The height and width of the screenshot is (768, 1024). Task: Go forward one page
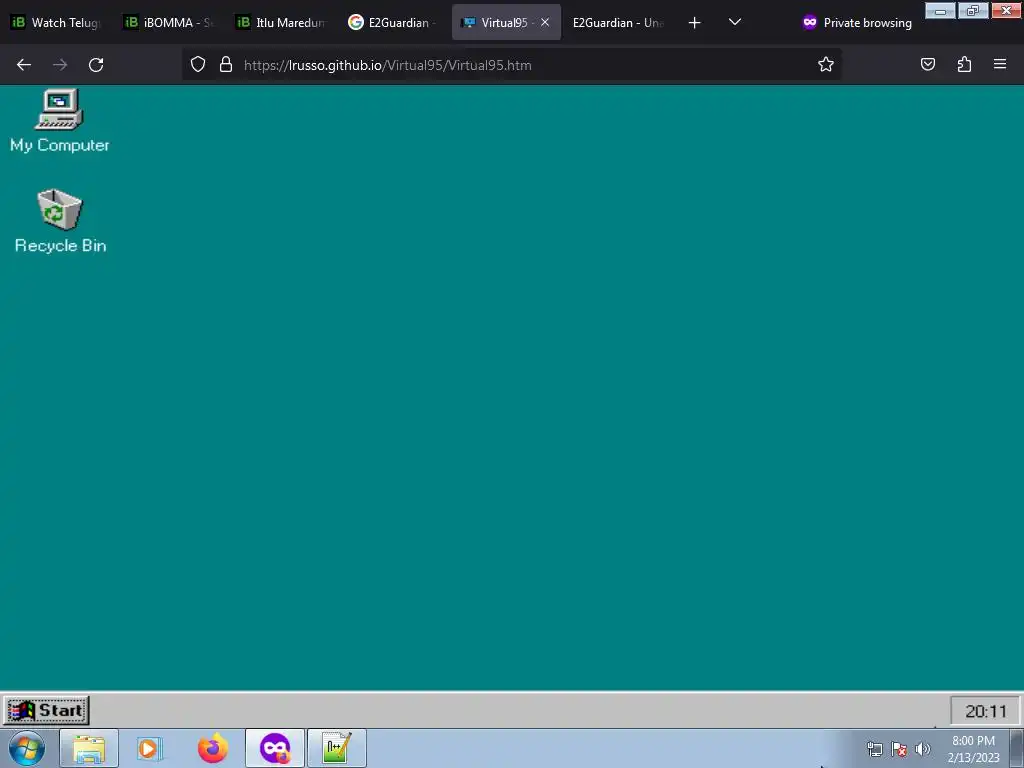(60, 65)
